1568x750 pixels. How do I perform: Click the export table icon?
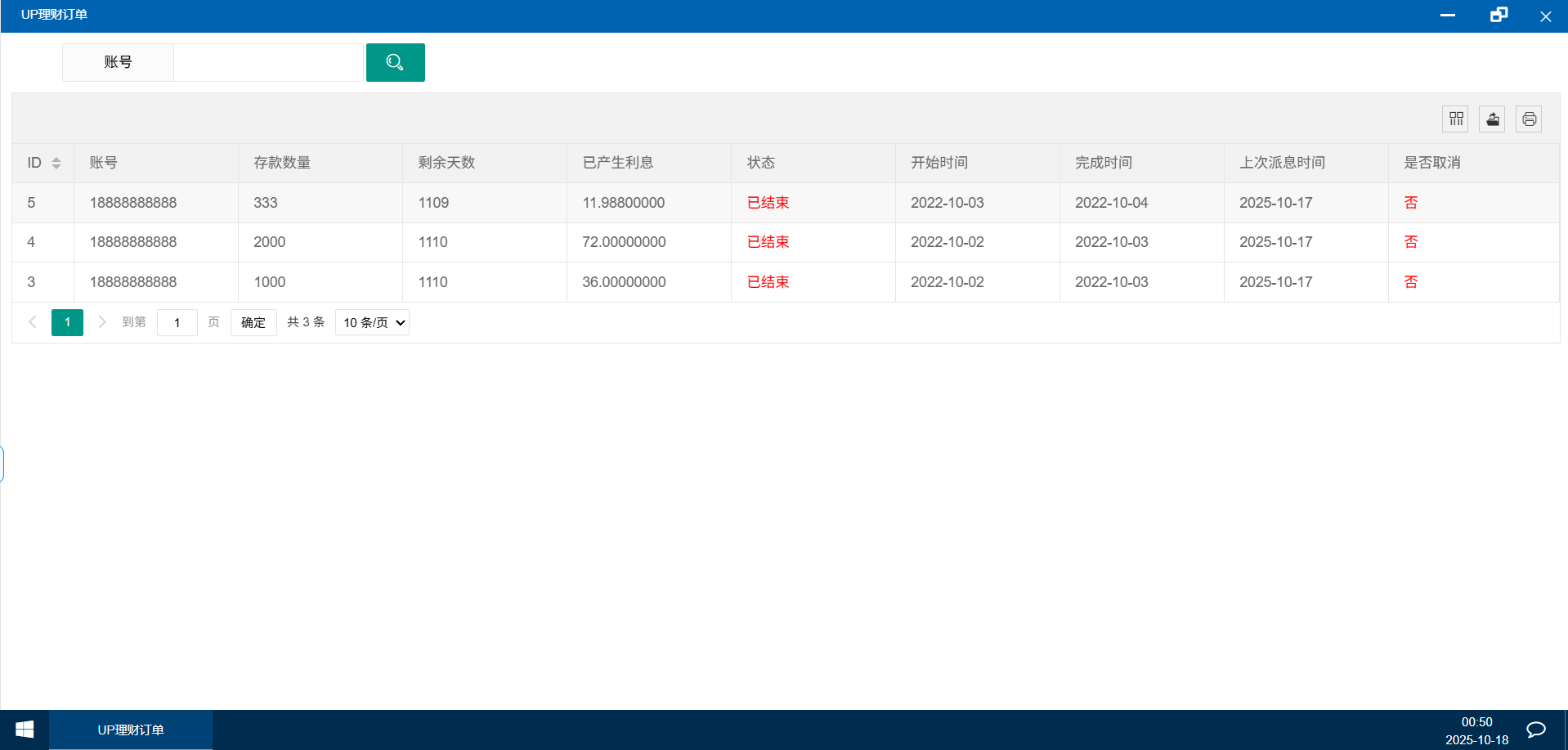(x=1492, y=119)
